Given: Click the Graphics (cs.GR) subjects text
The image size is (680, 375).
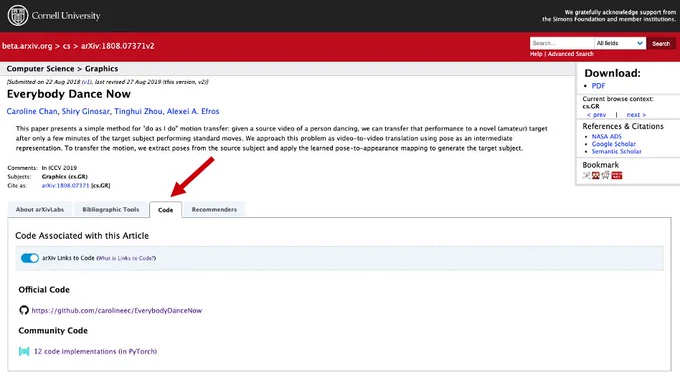Looking at the screenshot, I should 65,176.
